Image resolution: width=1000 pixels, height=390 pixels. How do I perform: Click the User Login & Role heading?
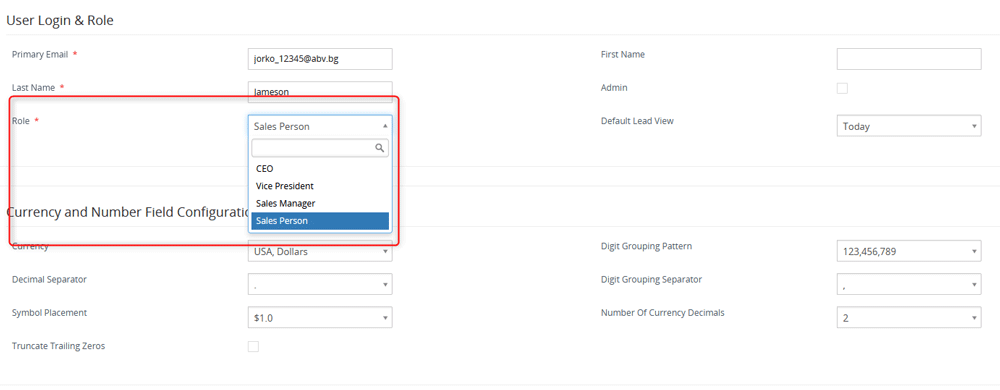coord(60,20)
